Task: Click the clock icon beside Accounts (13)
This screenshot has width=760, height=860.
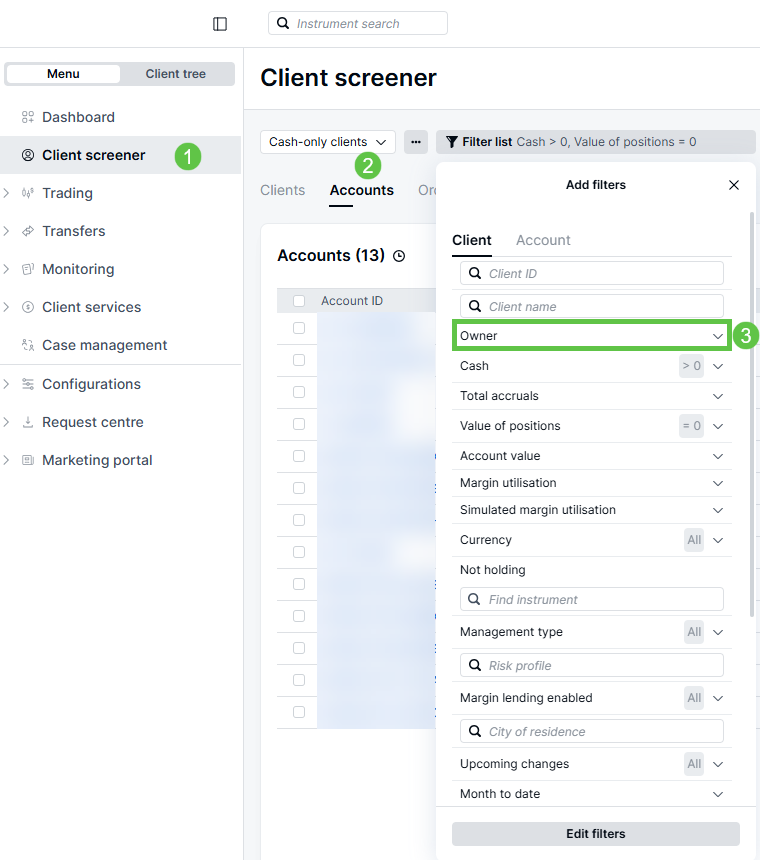Action: pyautogui.click(x=399, y=256)
